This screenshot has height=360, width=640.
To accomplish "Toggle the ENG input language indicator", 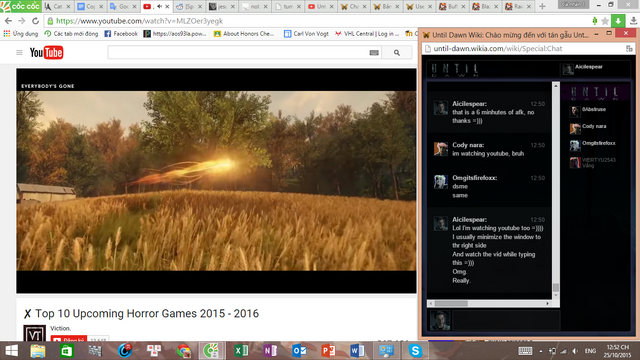I will pyautogui.click(x=590, y=351).
